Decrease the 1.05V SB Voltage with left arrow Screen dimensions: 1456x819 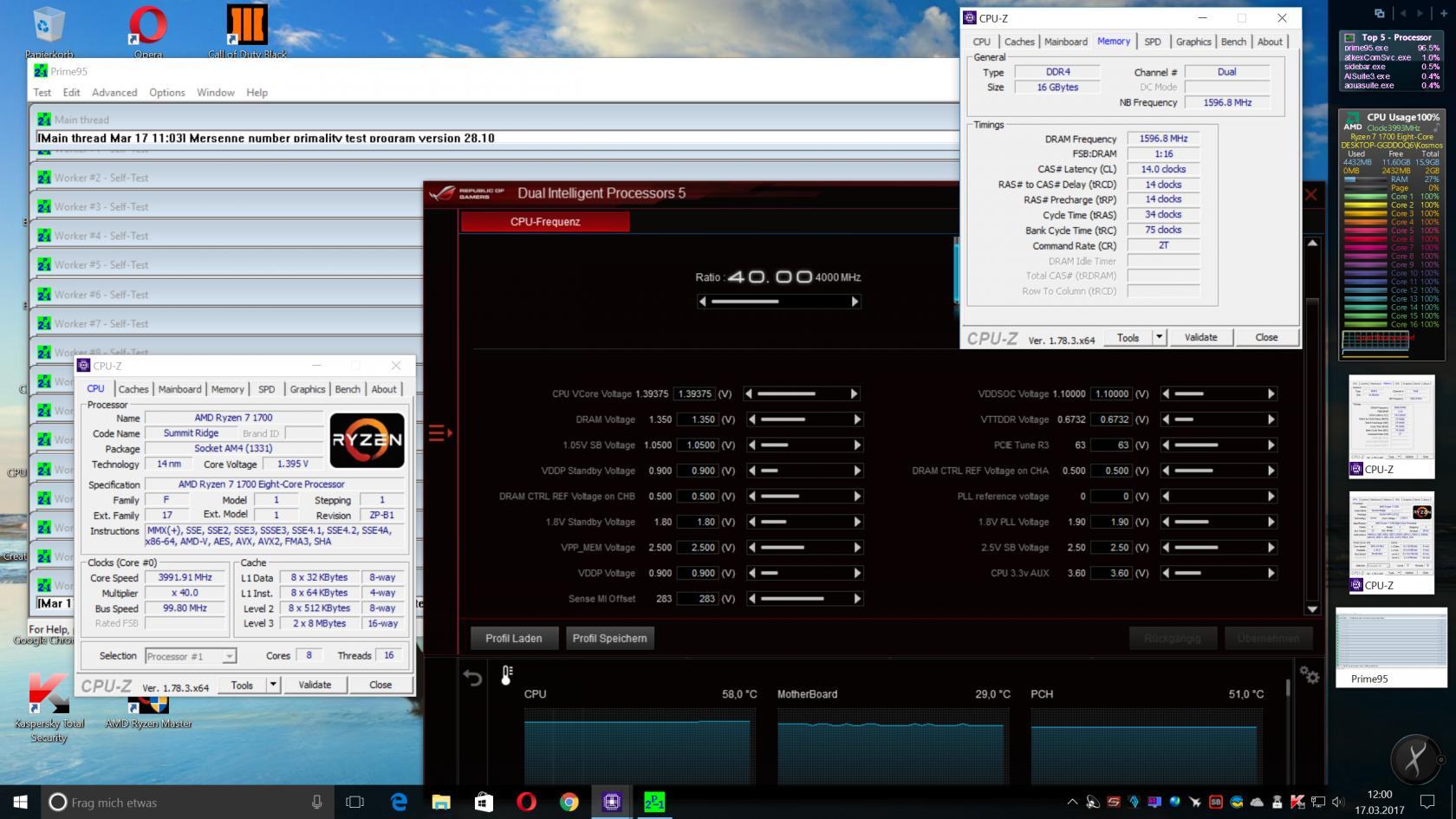[x=751, y=445]
